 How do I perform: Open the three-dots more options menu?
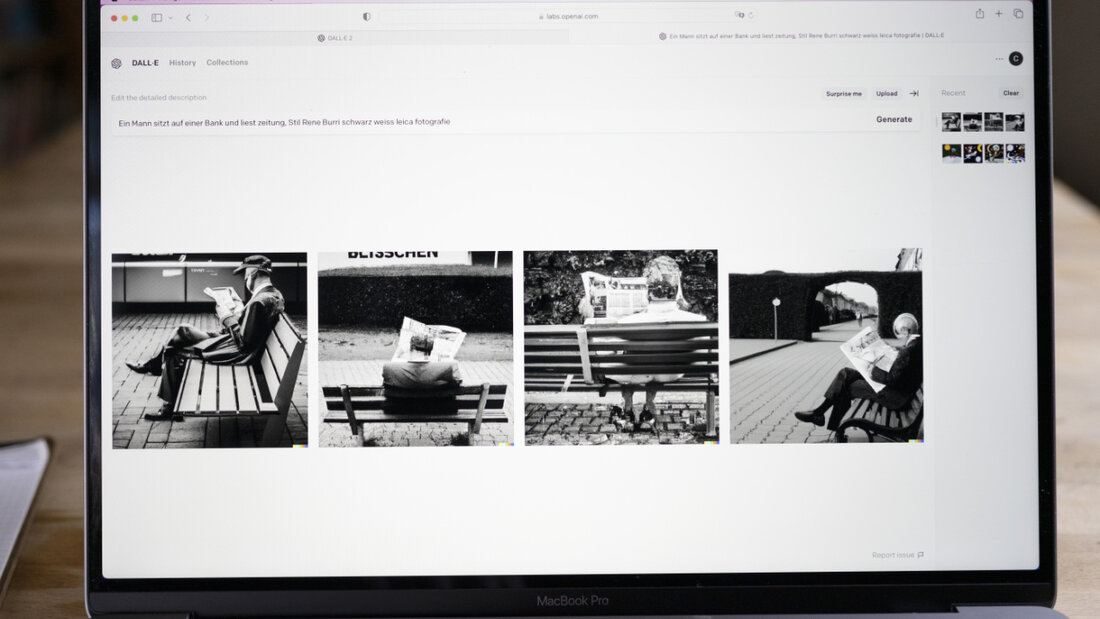click(998, 59)
